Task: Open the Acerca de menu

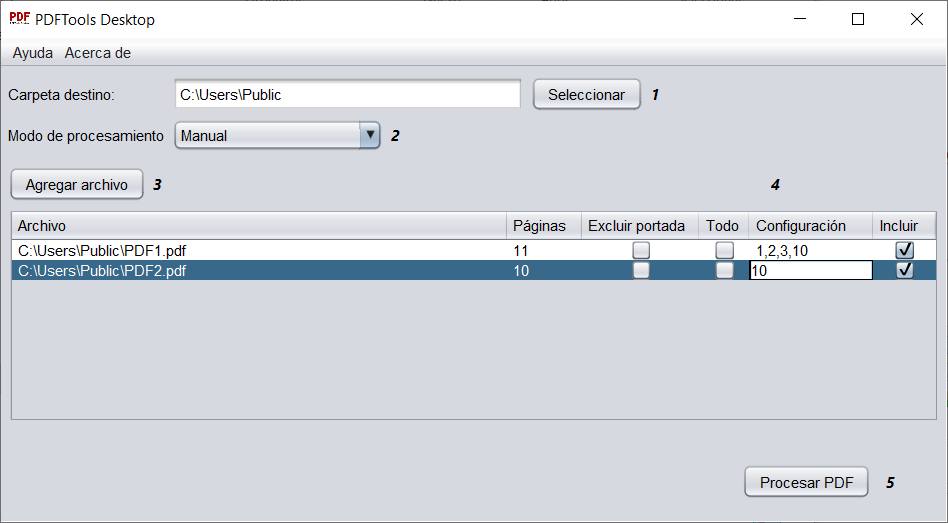Action: click(x=98, y=53)
